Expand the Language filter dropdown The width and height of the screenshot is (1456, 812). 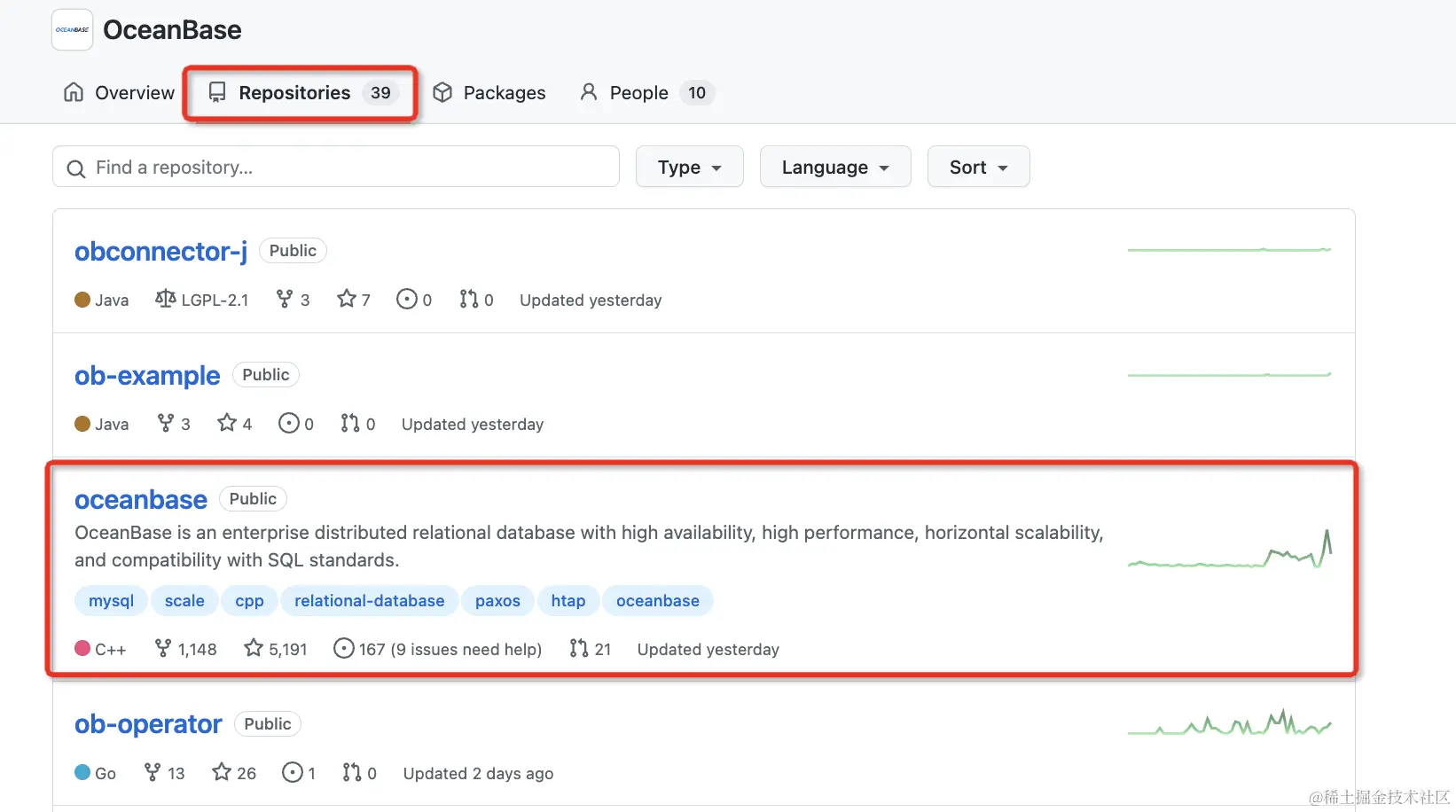[834, 167]
